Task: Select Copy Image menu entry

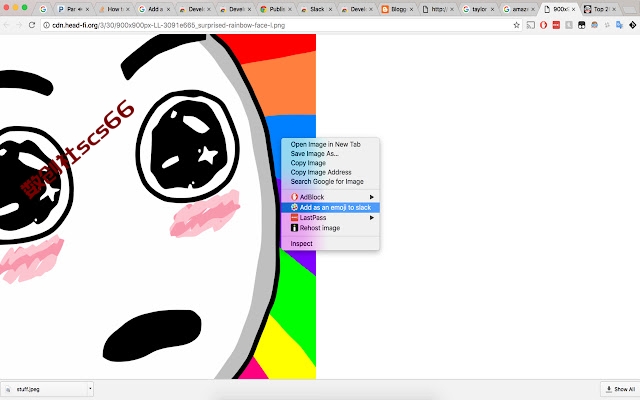Action: (308, 163)
